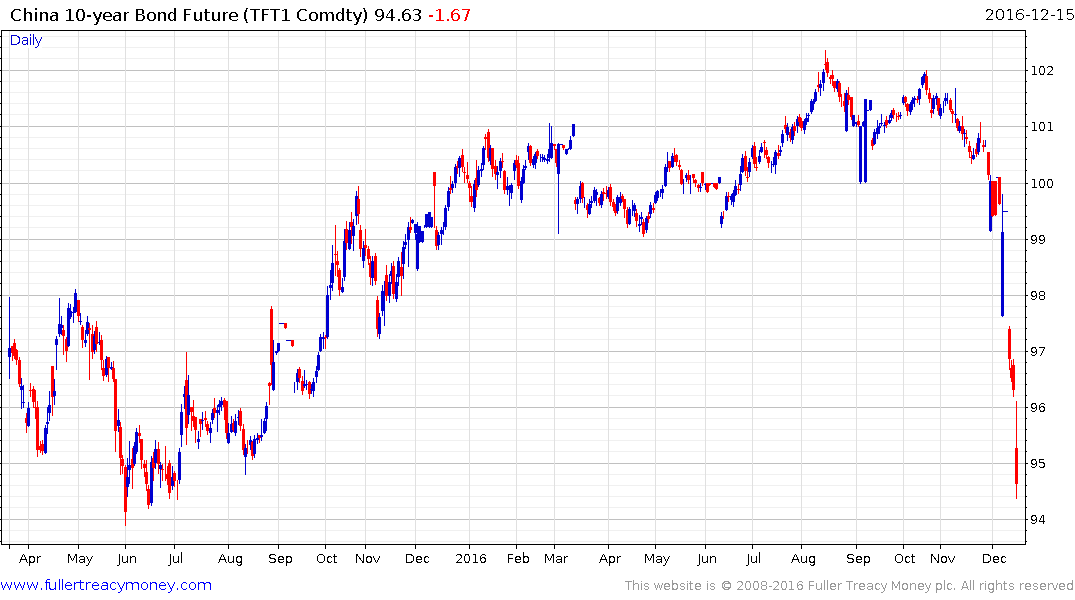Click the 'Aug' label right of '2016'
The height and width of the screenshot is (600, 1075).
(804, 559)
